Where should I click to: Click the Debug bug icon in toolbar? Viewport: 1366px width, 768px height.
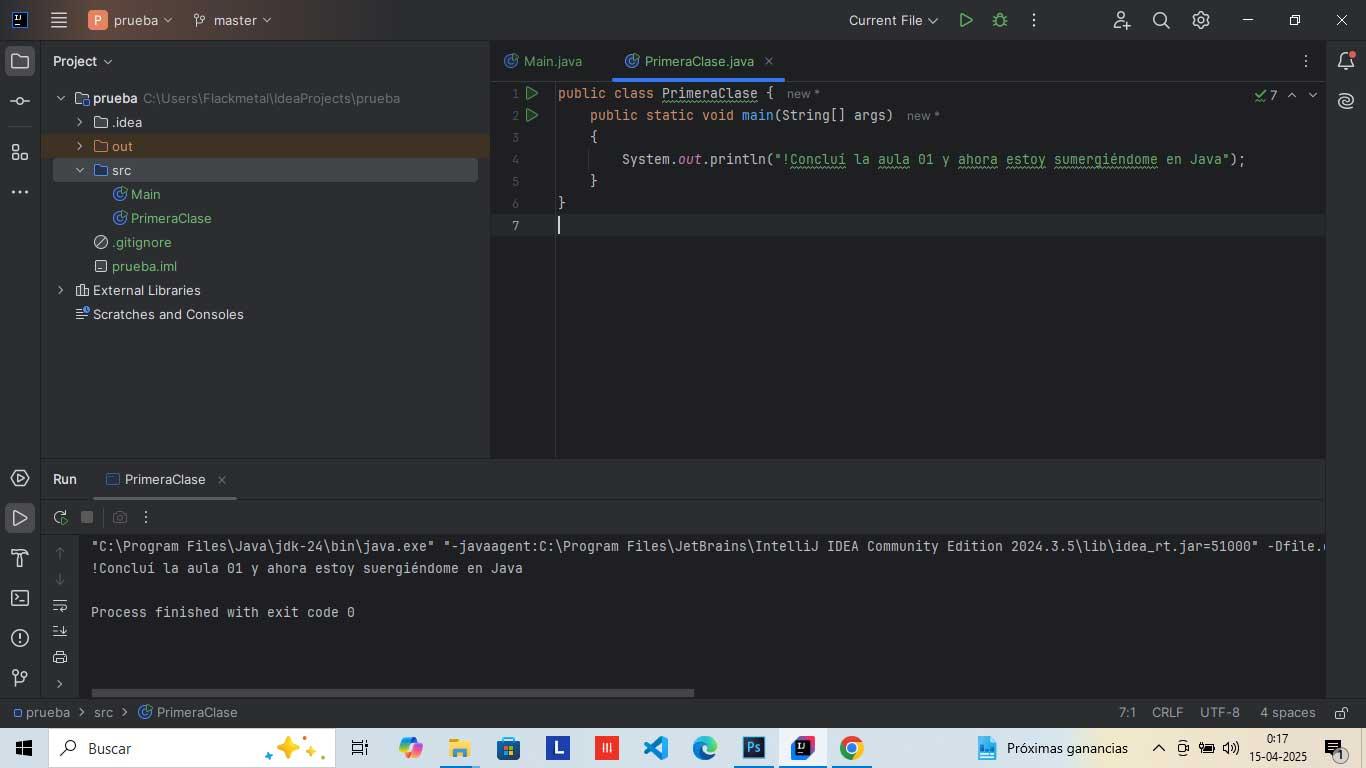click(x=999, y=20)
